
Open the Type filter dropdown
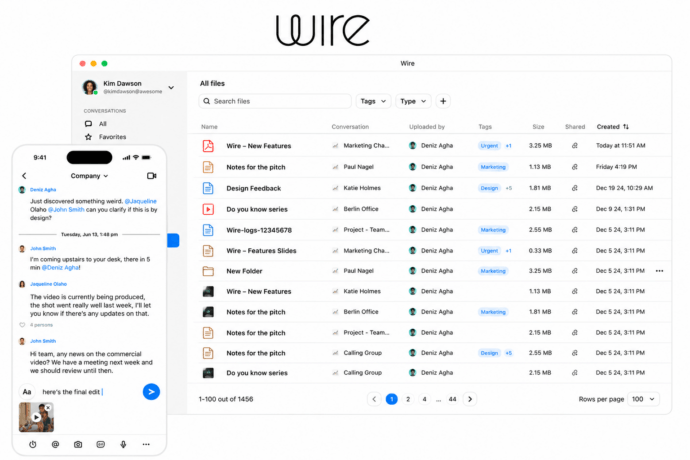coord(413,101)
